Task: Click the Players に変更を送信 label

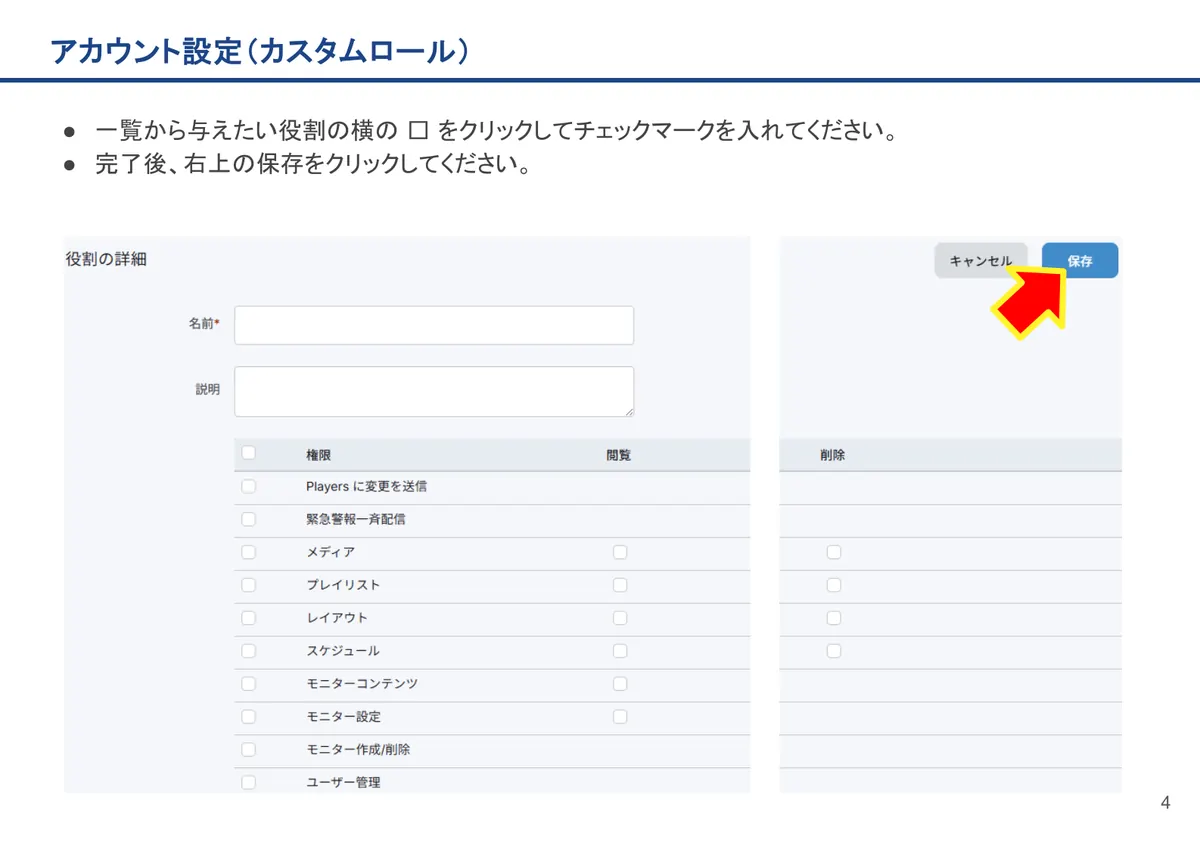Action: click(366, 486)
